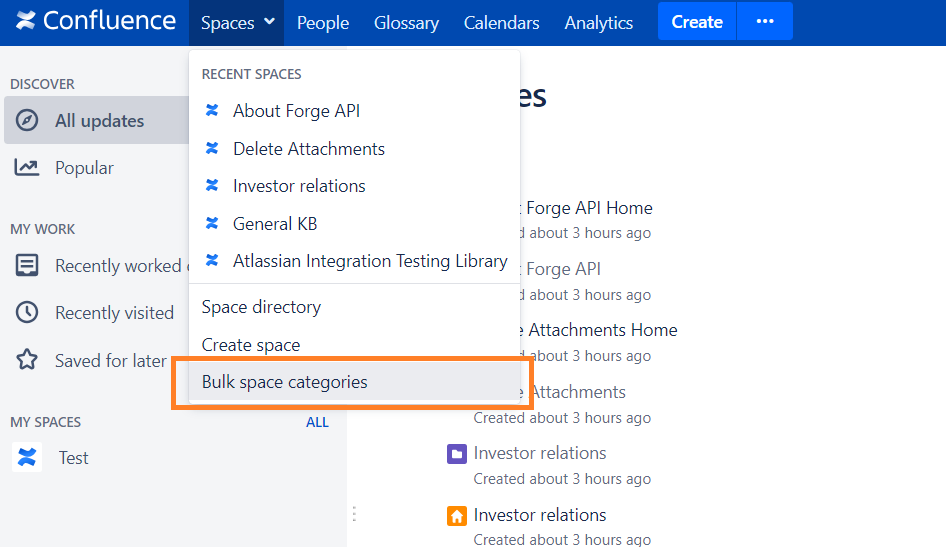Choose Bulk space categories menu item
This screenshot has width=946, height=547.
click(355, 382)
